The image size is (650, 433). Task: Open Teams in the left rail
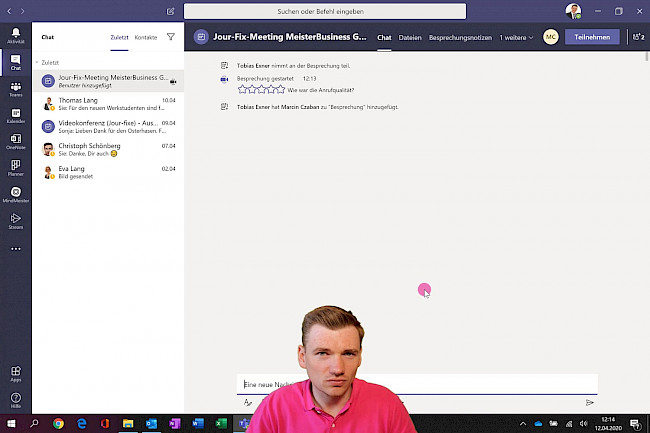[x=15, y=88]
